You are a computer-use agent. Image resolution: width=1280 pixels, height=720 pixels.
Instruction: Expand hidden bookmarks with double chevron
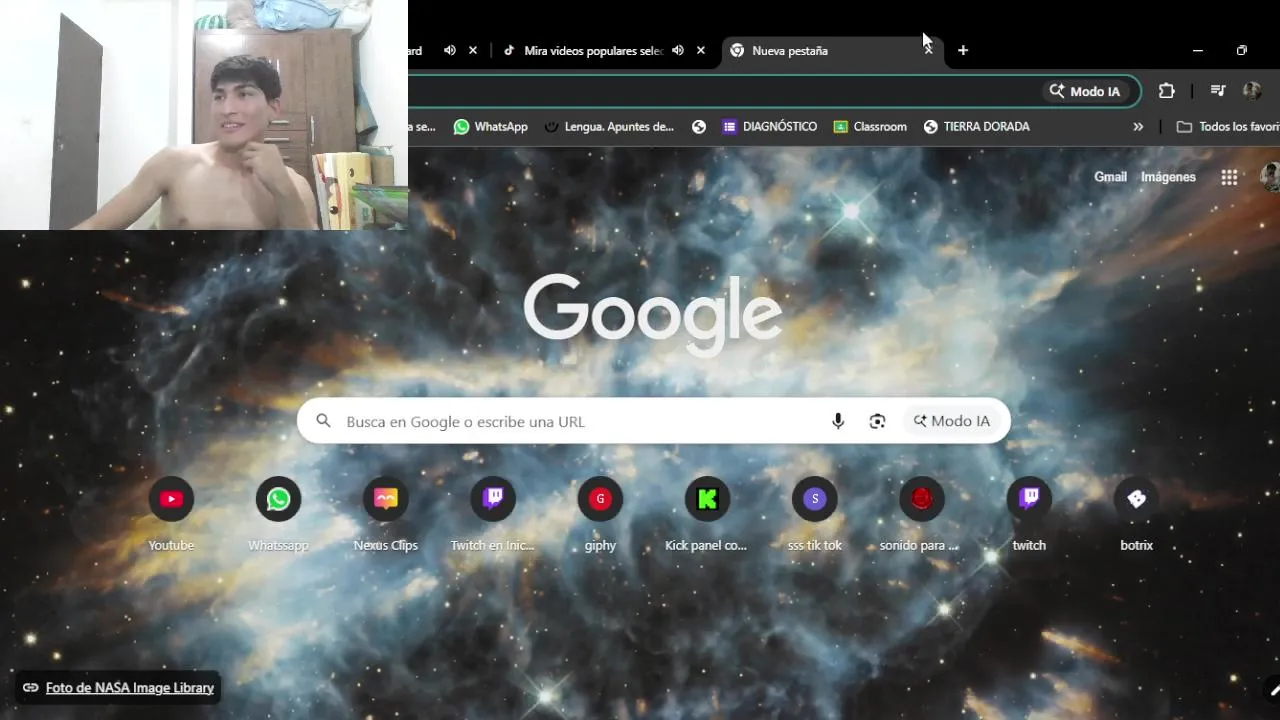1138,127
